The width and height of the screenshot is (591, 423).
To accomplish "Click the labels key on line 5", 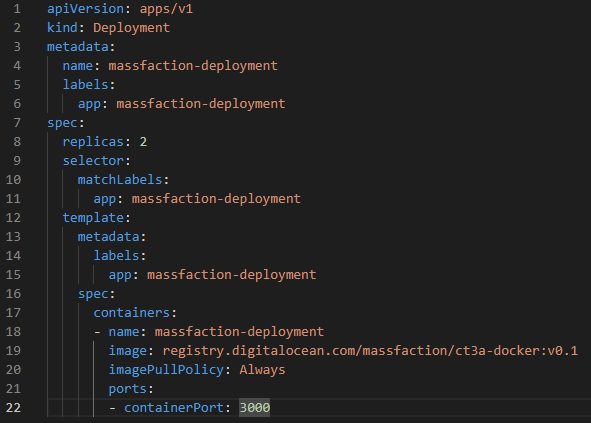I will coord(86,85).
